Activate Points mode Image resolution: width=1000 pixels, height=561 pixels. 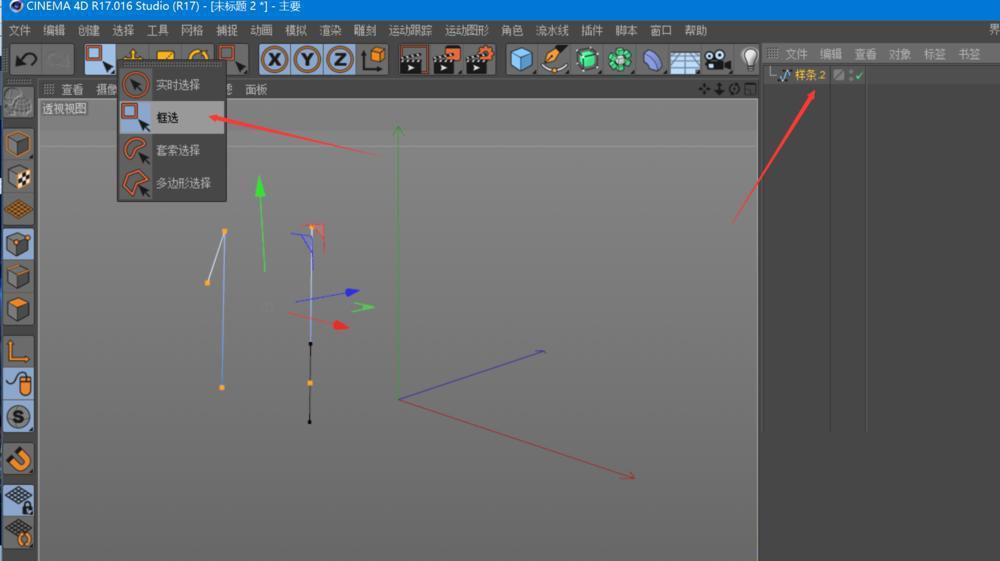pos(18,244)
